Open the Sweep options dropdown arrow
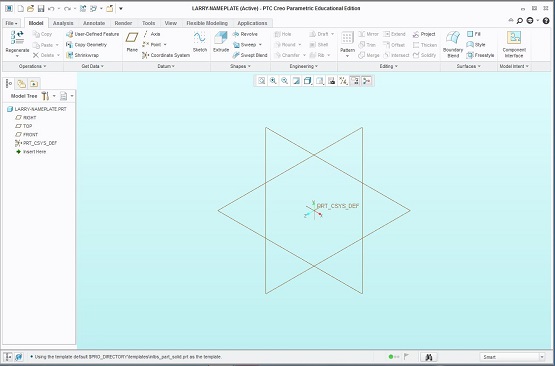The width and height of the screenshot is (555, 366). pyautogui.click(x=260, y=45)
